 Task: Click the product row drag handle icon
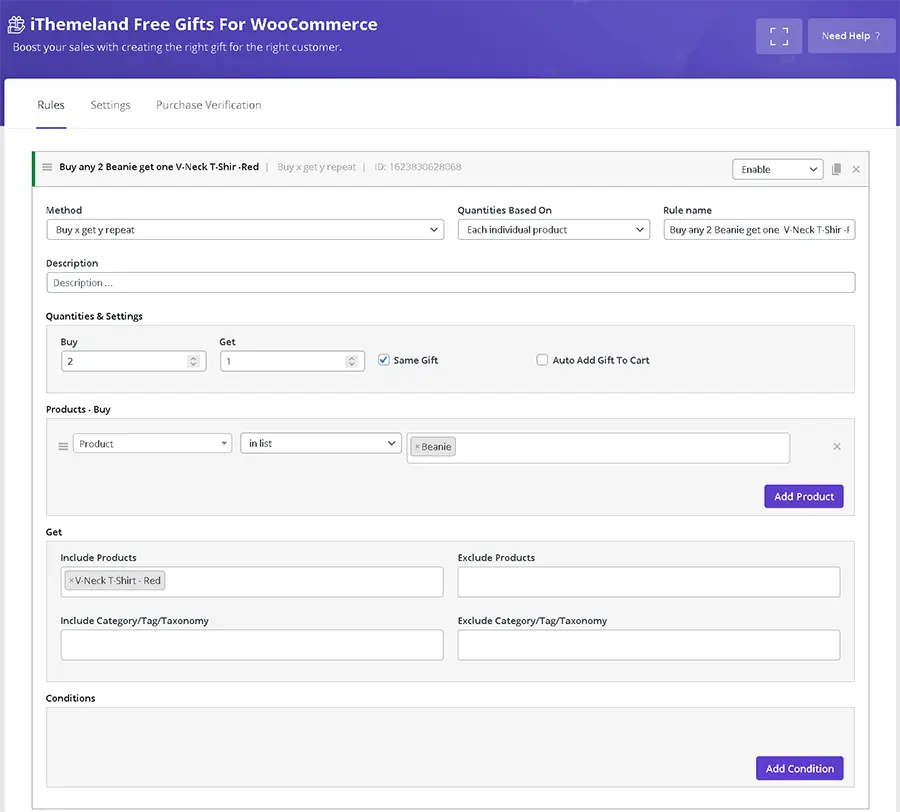pos(63,446)
